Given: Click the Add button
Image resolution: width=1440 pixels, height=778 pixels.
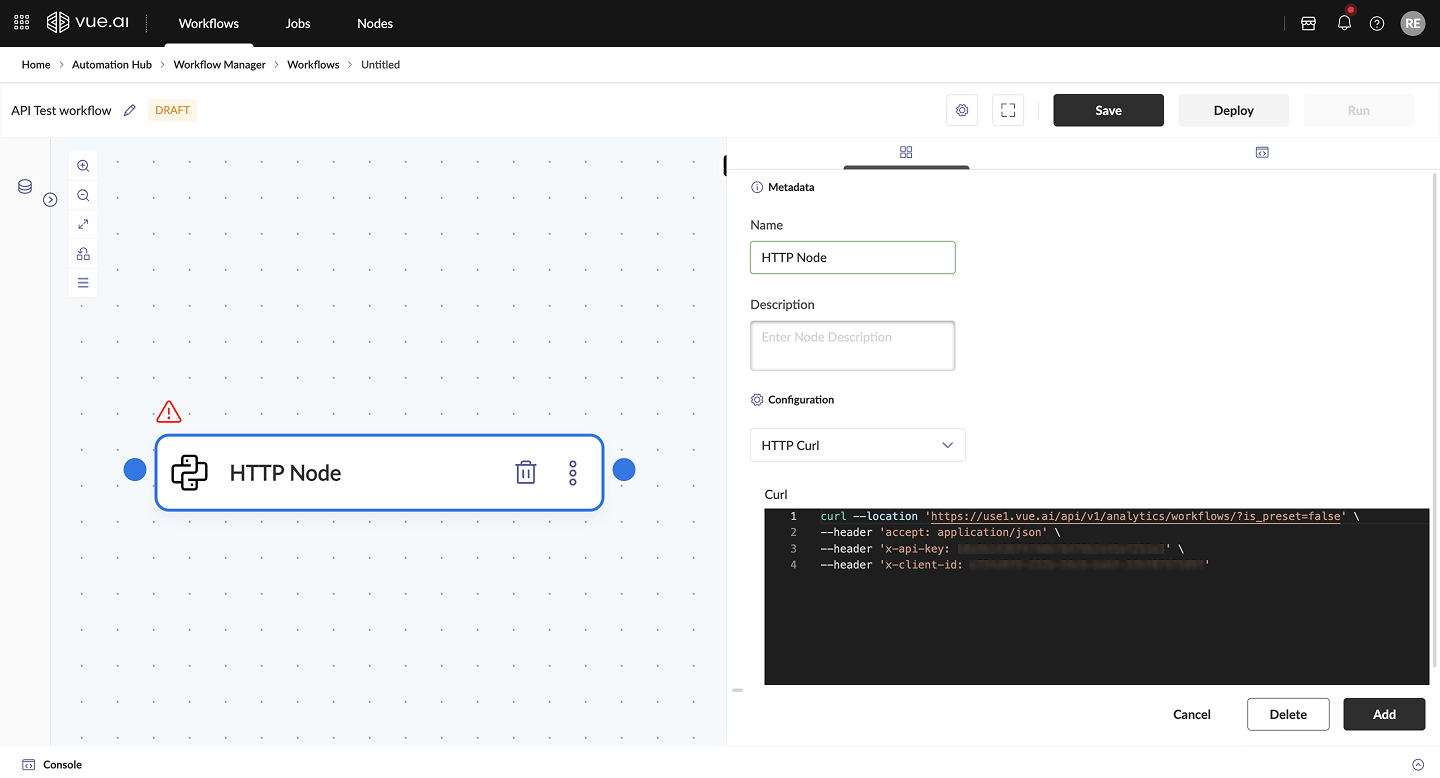Looking at the screenshot, I should pyautogui.click(x=1384, y=714).
